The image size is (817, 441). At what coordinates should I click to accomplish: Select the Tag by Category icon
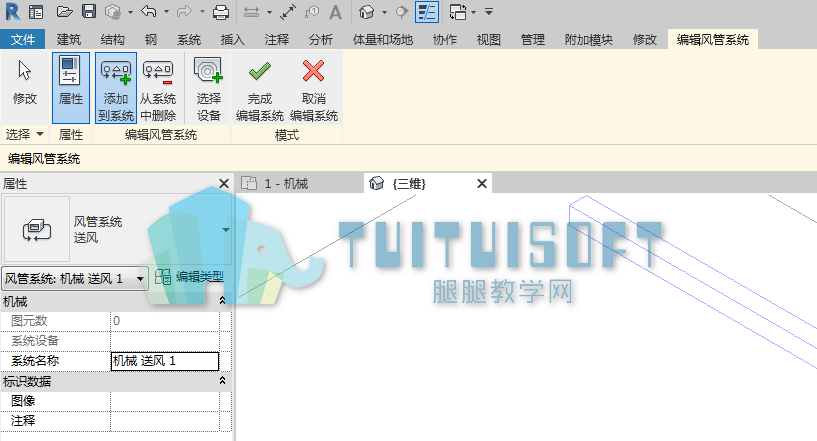[312, 11]
